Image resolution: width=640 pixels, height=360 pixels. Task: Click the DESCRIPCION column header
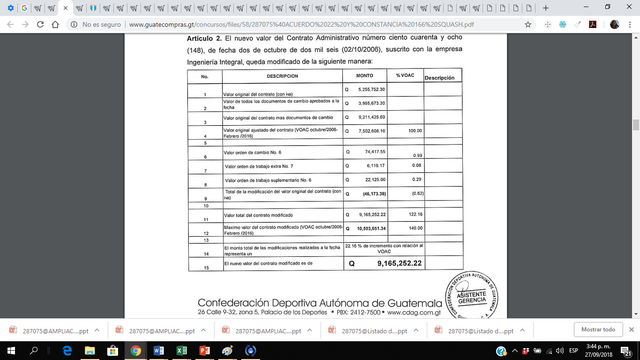(282, 76)
